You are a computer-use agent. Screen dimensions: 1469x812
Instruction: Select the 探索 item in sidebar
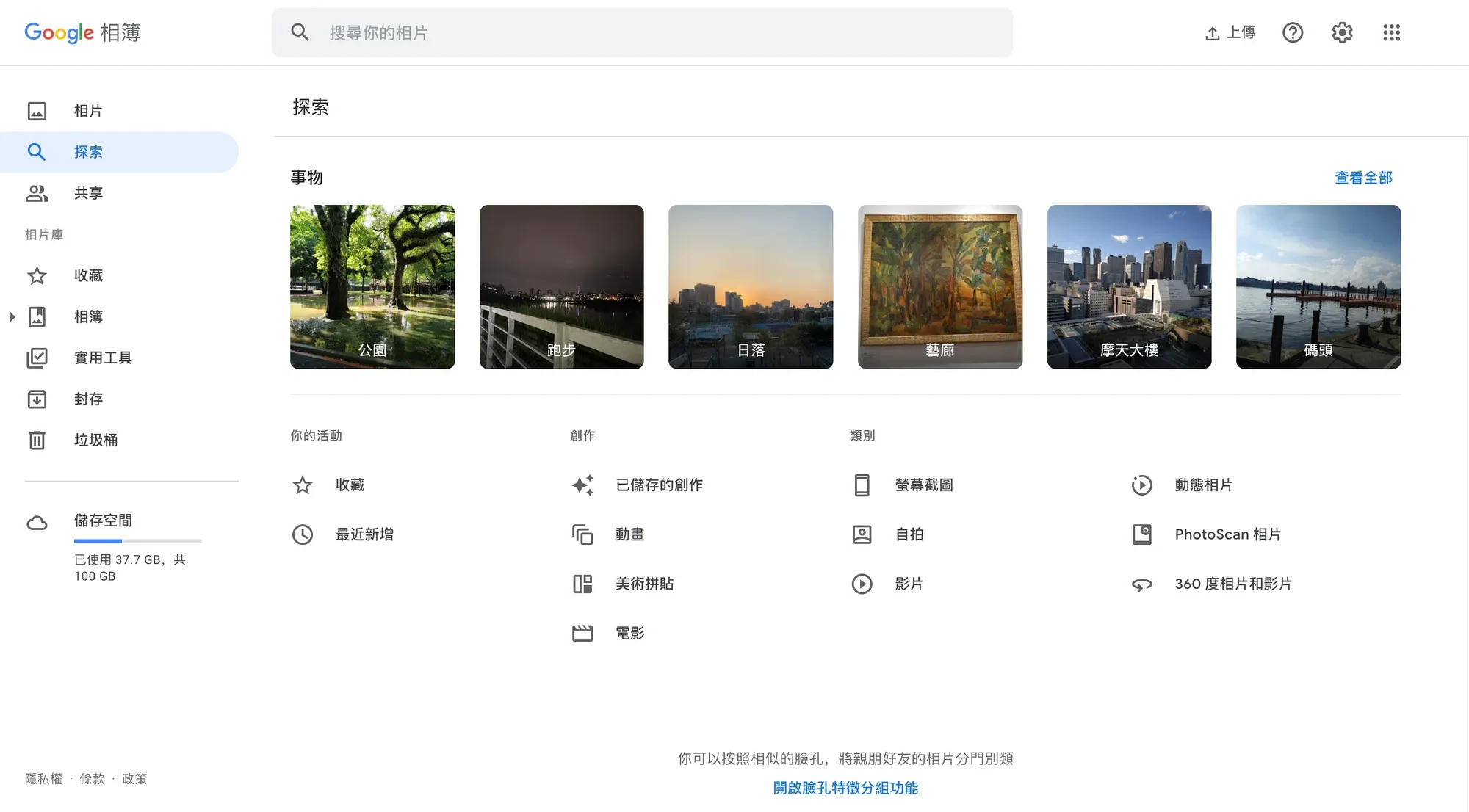pyautogui.click(x=119, y=152)
